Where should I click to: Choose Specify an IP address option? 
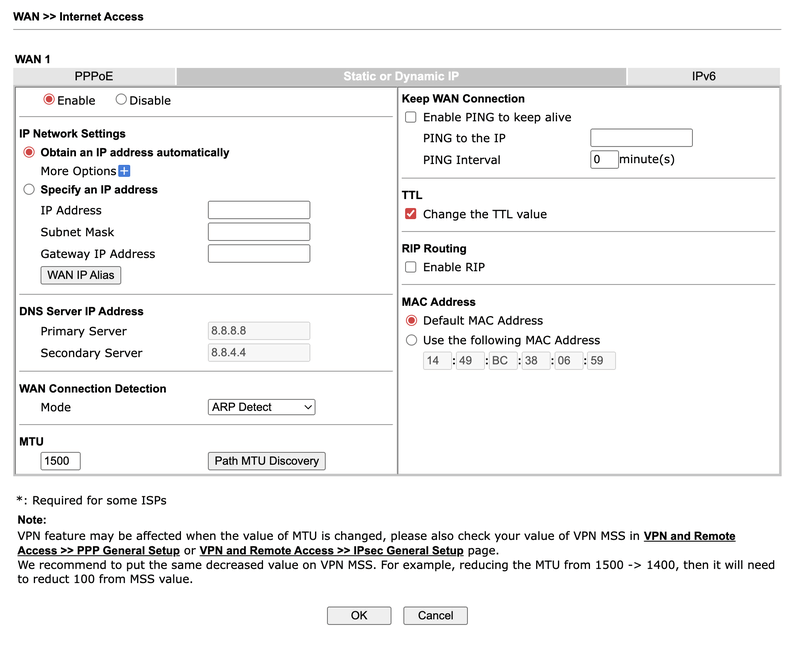pyautogui.click(x=29, y=189)
